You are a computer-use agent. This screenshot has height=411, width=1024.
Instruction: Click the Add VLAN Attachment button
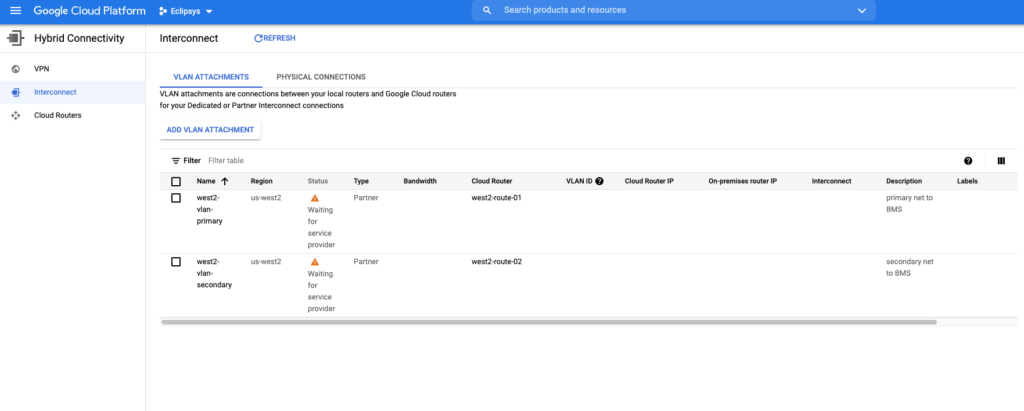pyautogui.click(x=210, y=130)
